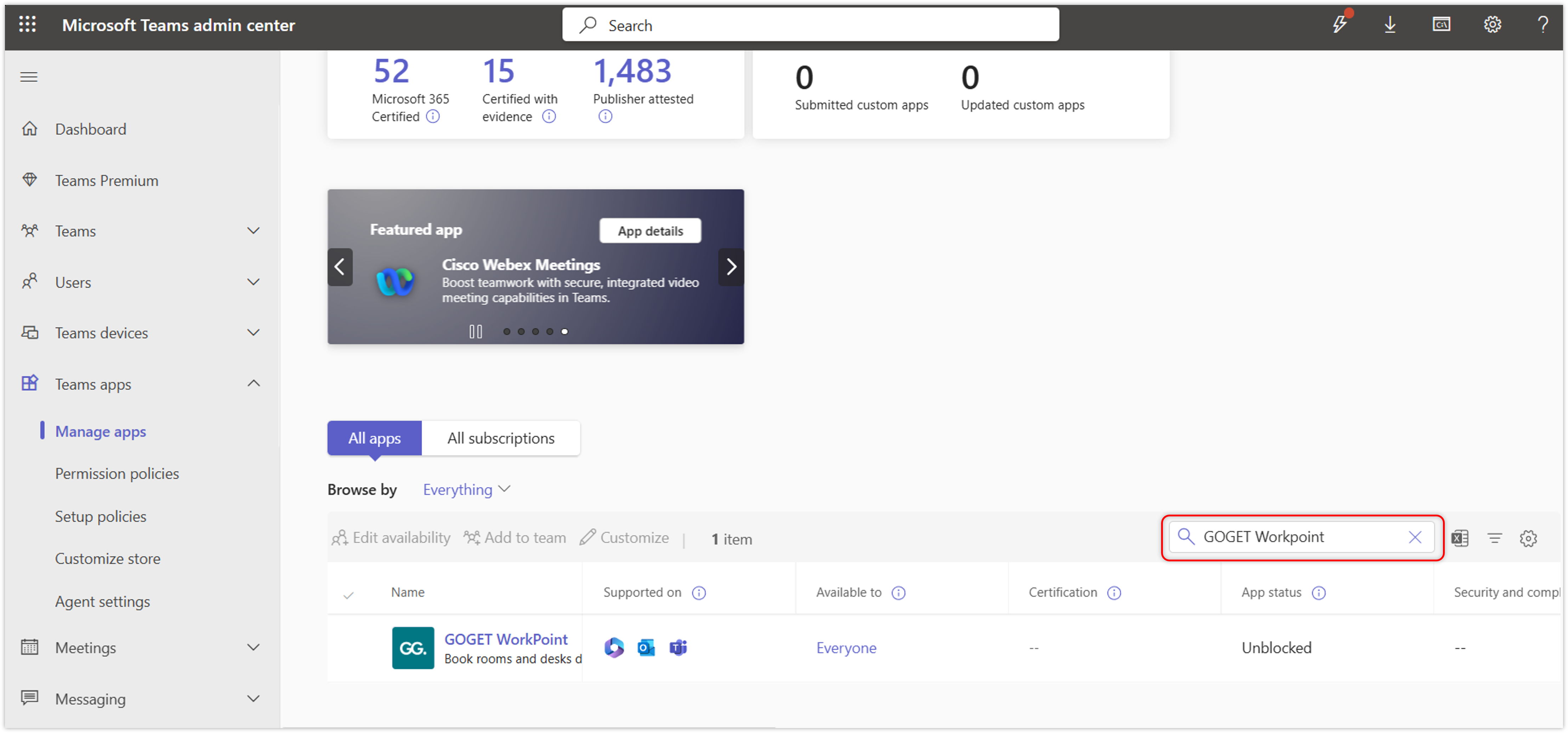Click the Teams icon in Supported on
The height and width of the screenshot is (733, 1568).
678,648
